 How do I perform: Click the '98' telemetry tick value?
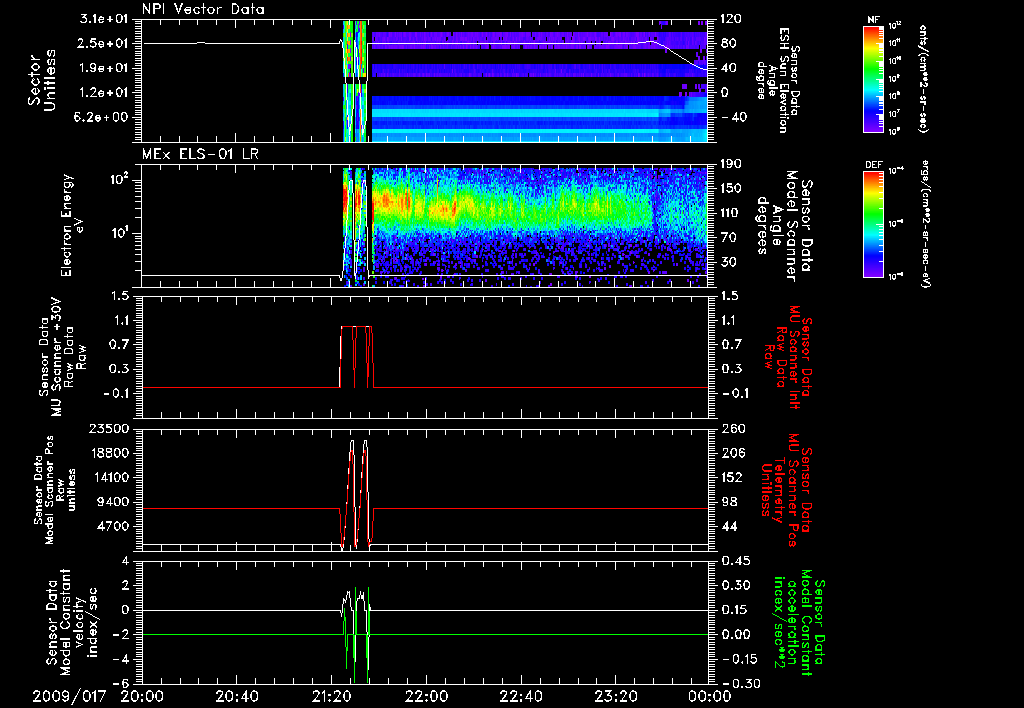click(x=728, y=502)
